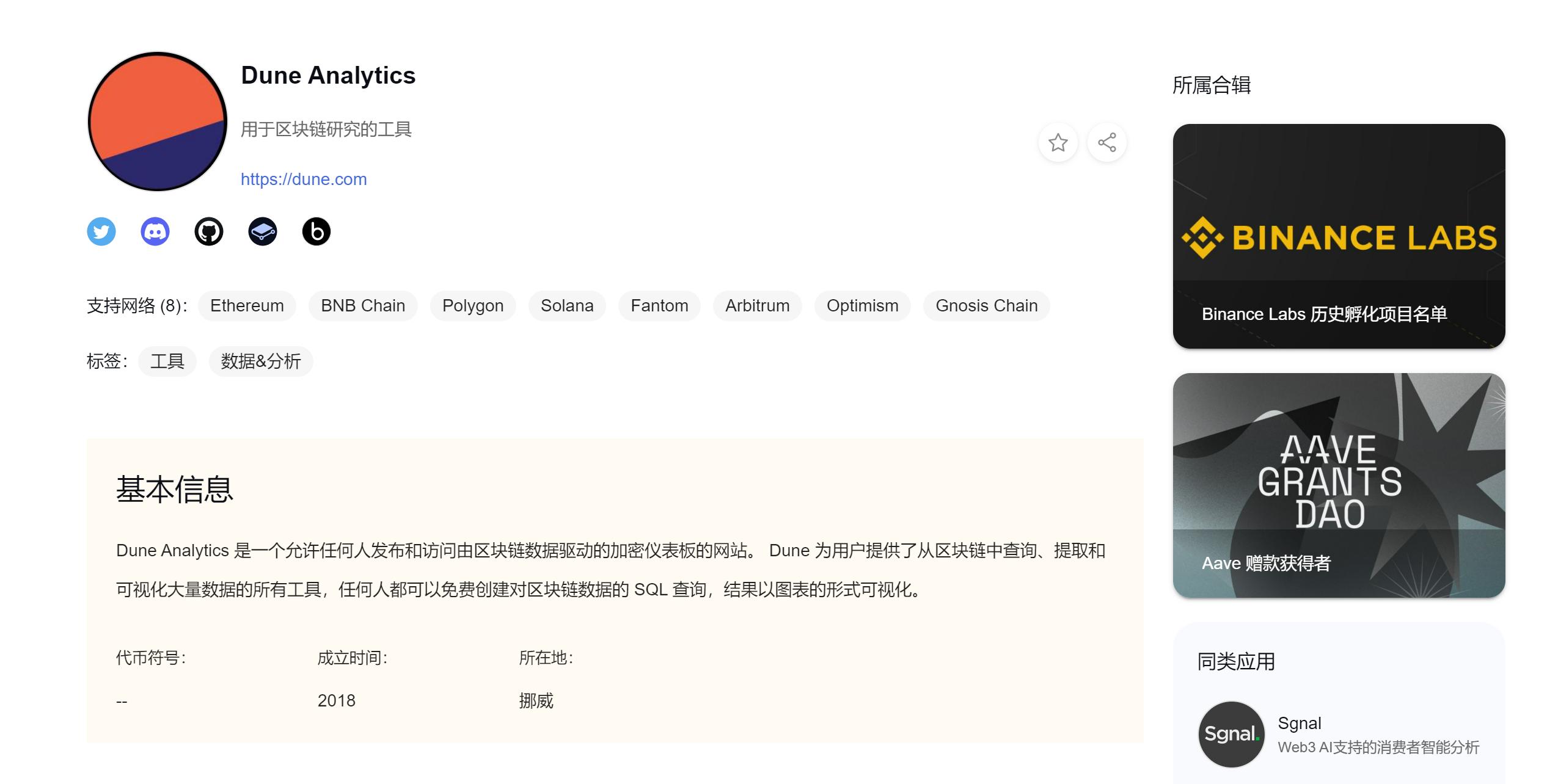Viewport: 1558px width, 784px height.
Task: Select the BNB Chain network tag
Action: (363, 305)
